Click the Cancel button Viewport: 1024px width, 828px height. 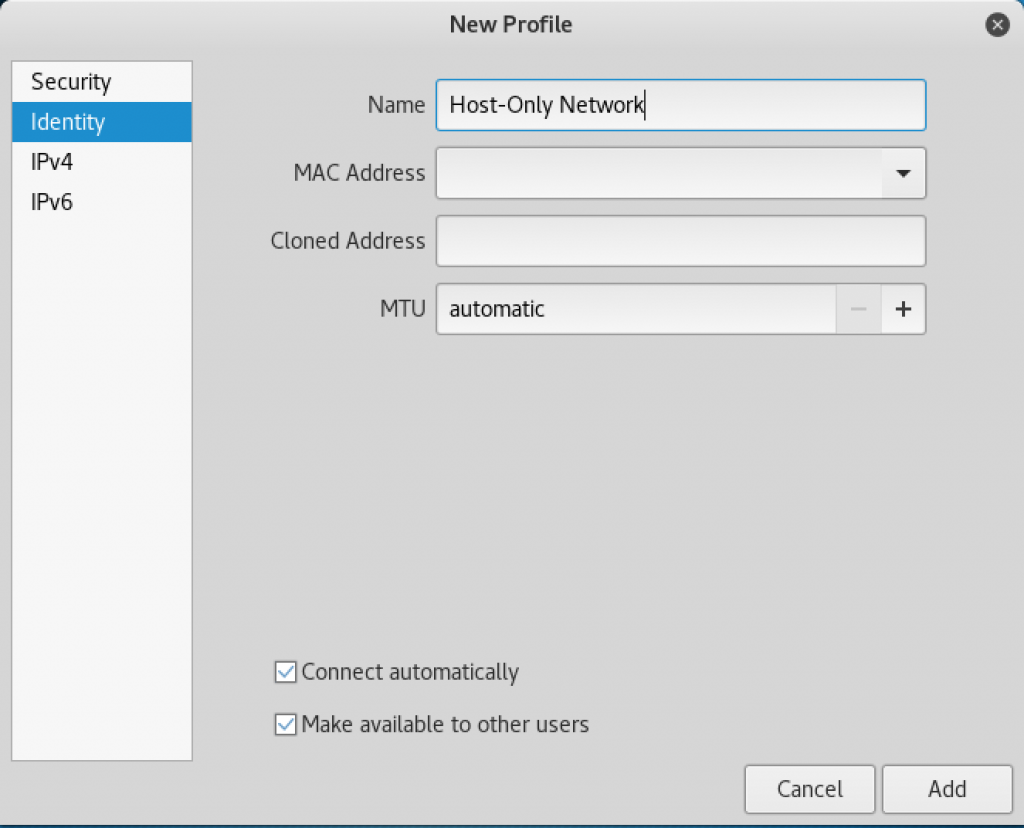coord(810,789)
